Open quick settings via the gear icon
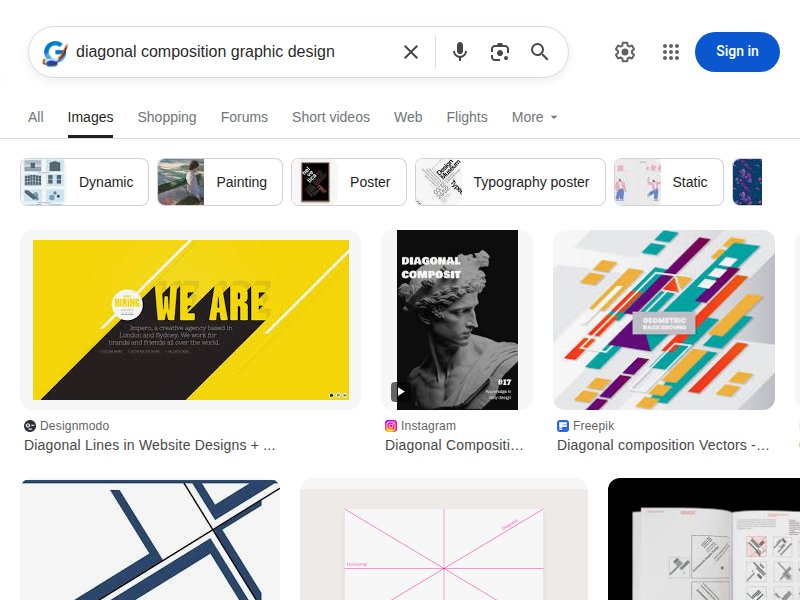The height and width of the screenshot is (600, 800). (x=625, y=52)
